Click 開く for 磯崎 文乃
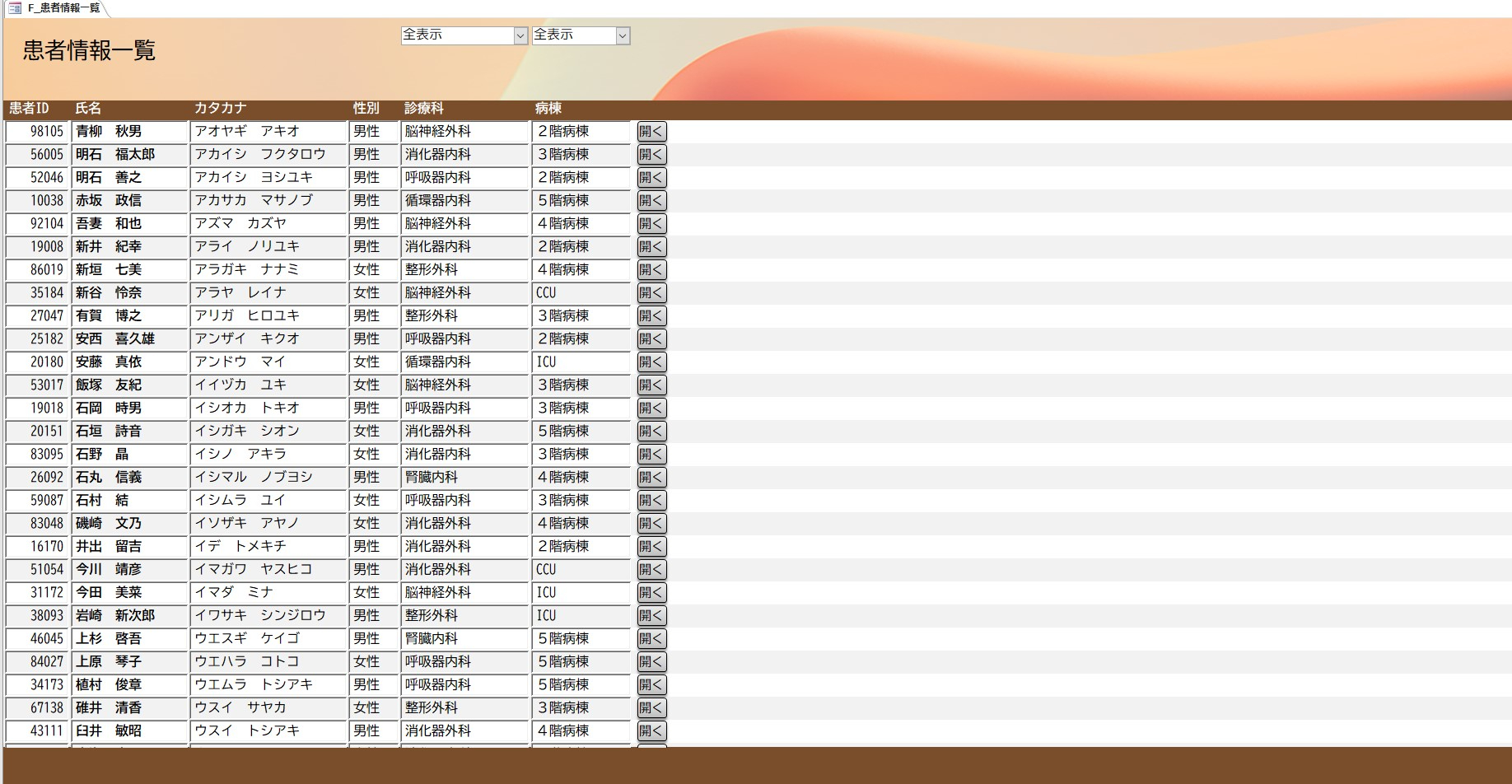Screen dimensions: 1512x784 651,523
